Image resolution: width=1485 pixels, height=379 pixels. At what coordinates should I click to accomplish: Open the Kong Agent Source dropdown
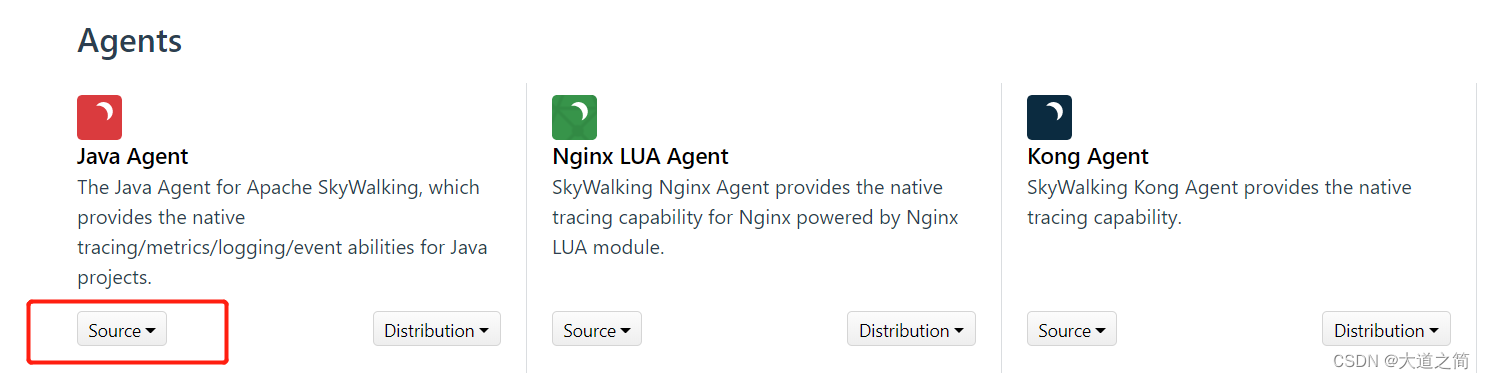pyautogui.click(x=1072, y=330)
